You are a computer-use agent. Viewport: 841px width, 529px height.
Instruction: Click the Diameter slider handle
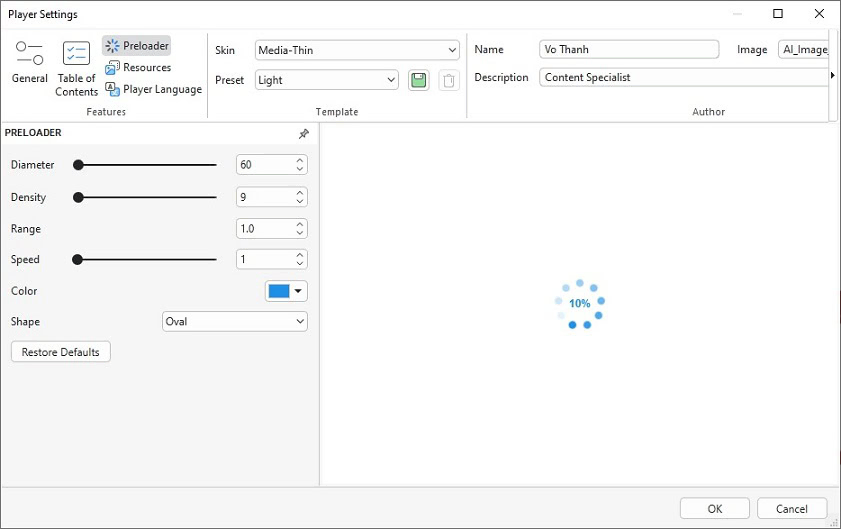click(78, 165)
